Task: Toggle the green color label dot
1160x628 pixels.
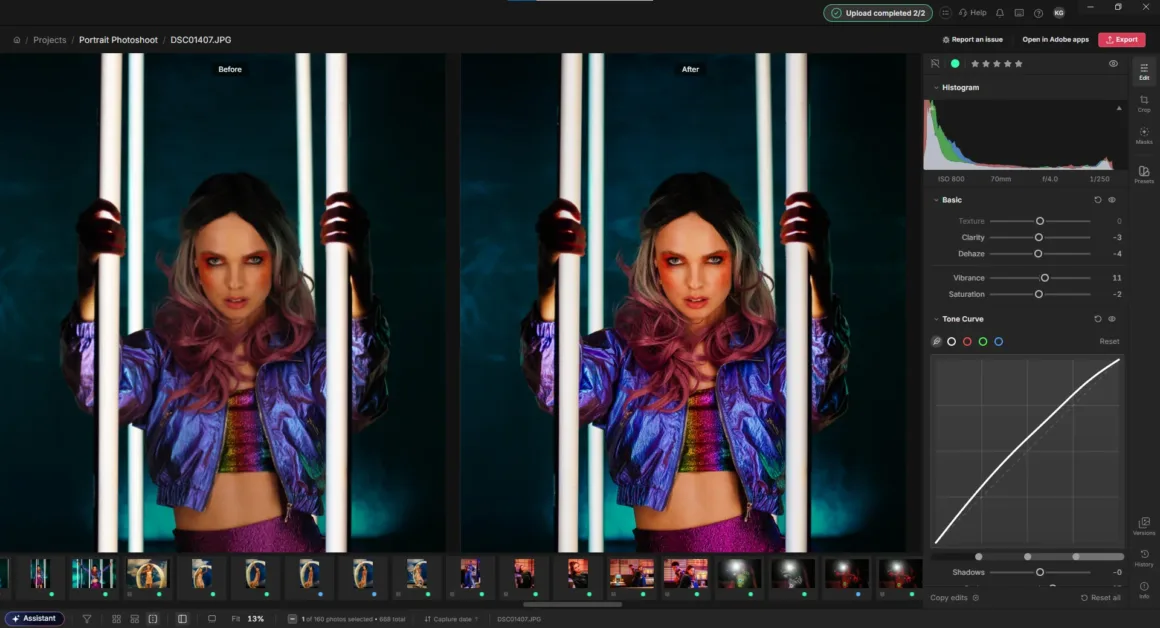Action: [x=955, y=64]
